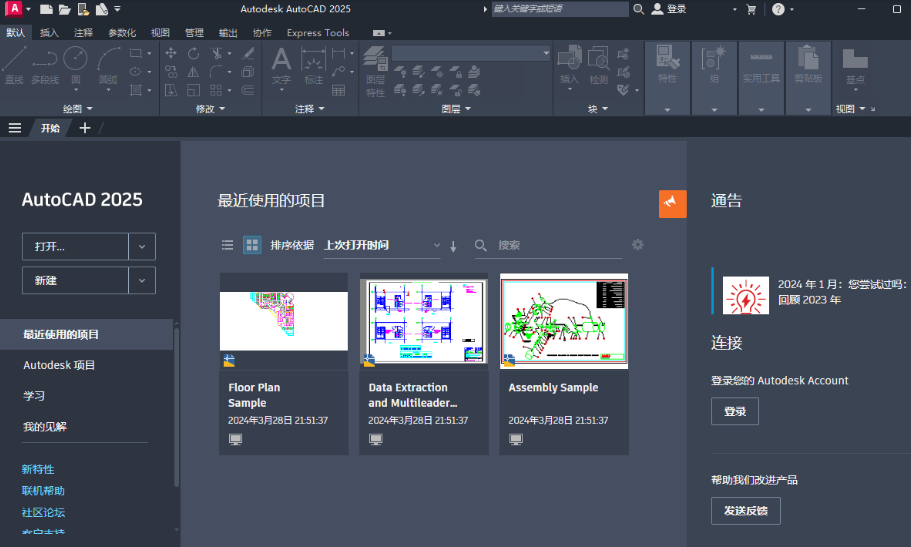
Task: Open the Parametric (参数化) ribbon tab
Action: [x=122, y=33]
